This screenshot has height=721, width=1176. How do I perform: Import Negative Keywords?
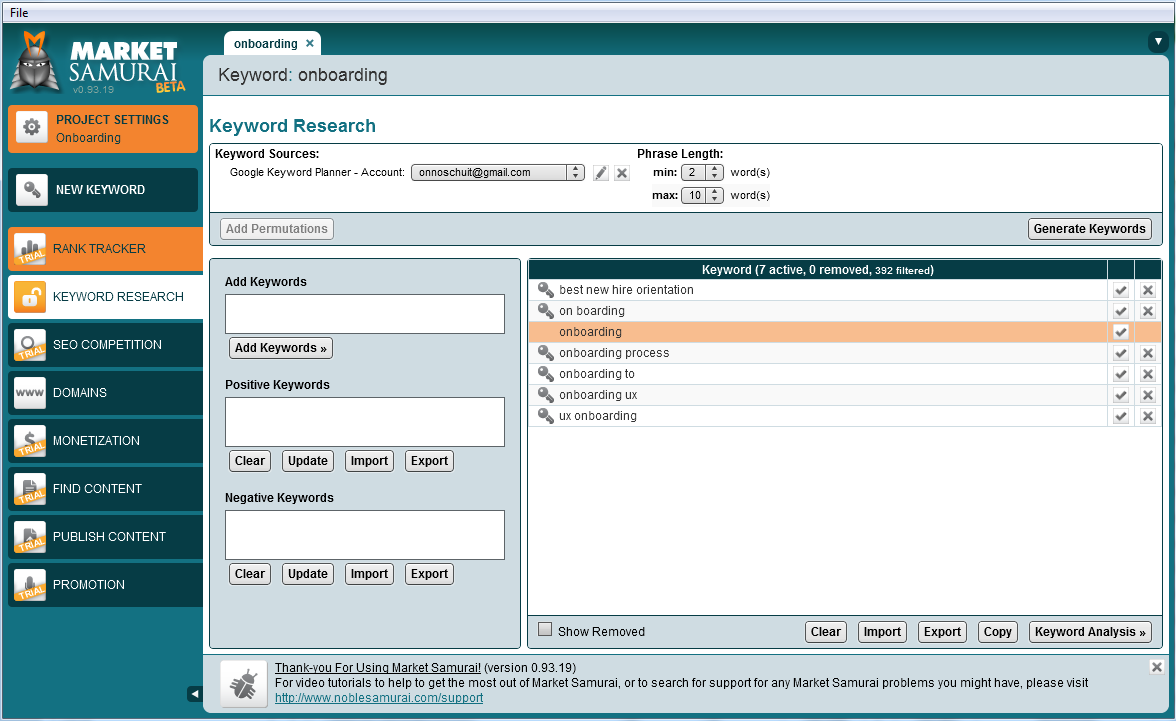point(369,574)
